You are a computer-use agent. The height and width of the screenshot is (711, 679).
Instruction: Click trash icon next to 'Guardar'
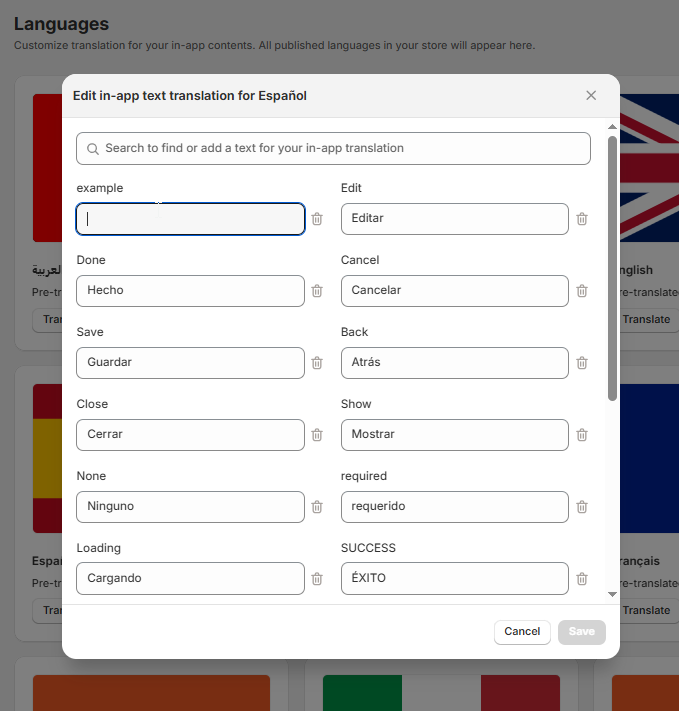pyautogui.click(x=317, y=363)
